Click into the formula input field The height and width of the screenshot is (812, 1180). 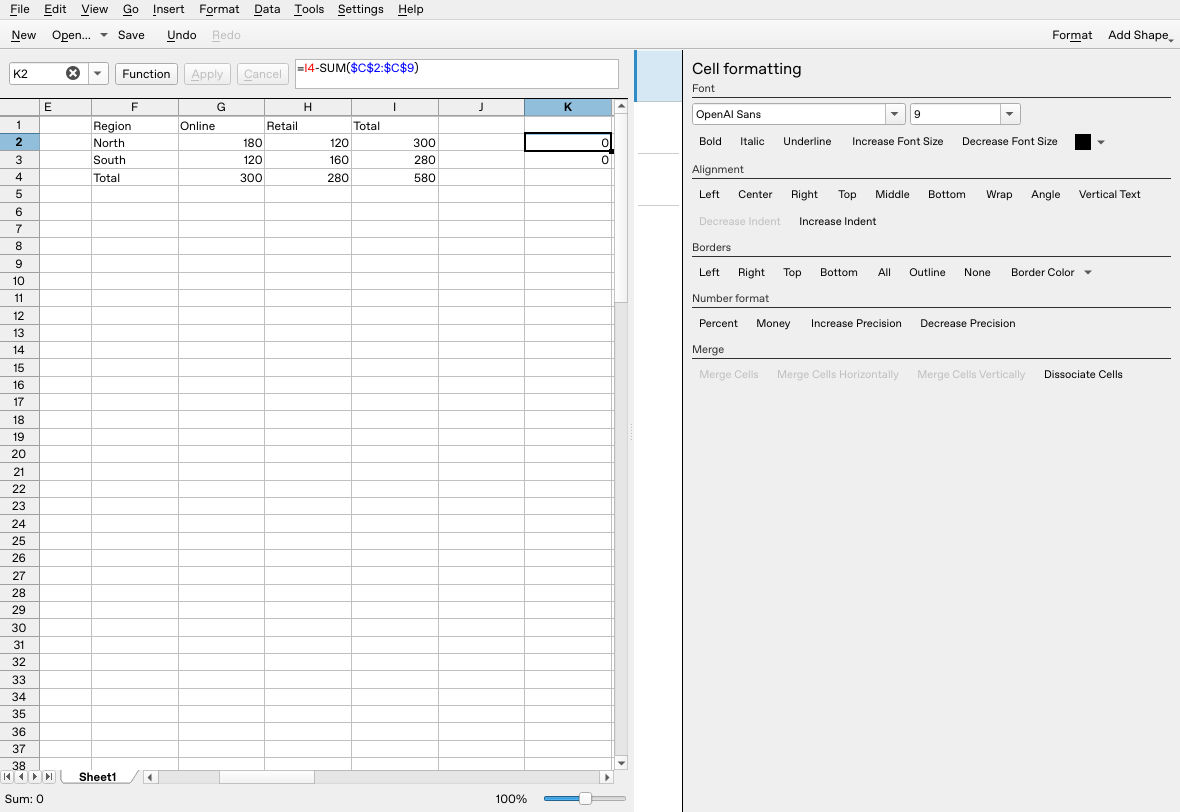tap(456, 74)
